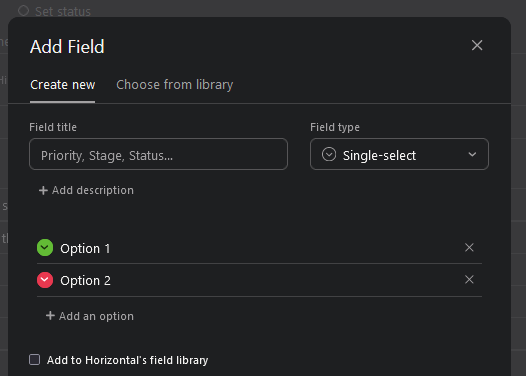Image resolution: width=526 pixels, height=376 pixels.
Task: Click the plus icon beside Add an option
Action: coord(50,316)
